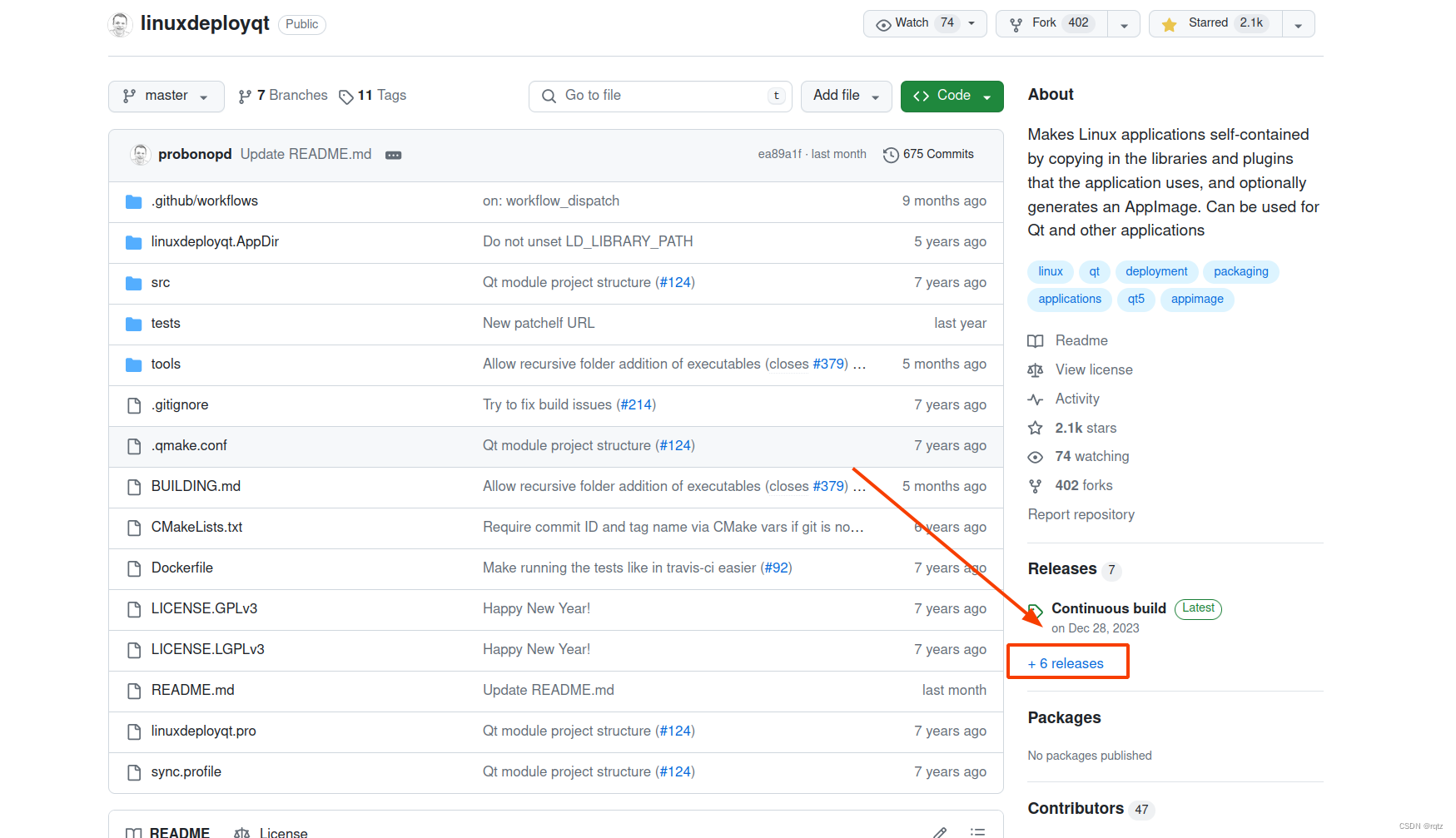Click the eye icon next to 74 watching
1456x838 pixels.
[x=1036, y=457]
